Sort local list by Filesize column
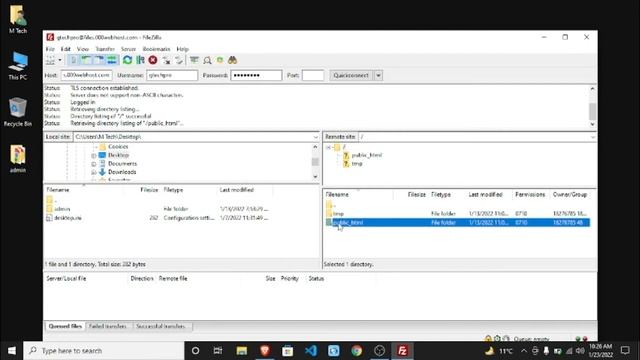 pyautogui.click(x=149, y=190)
